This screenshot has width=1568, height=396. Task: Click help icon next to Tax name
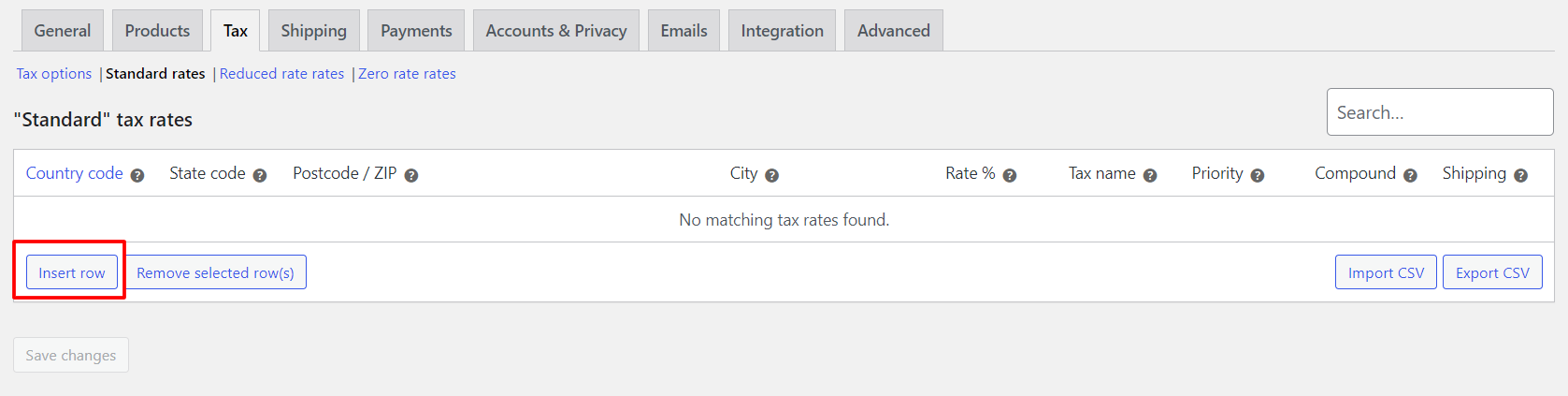[1150, 175]
